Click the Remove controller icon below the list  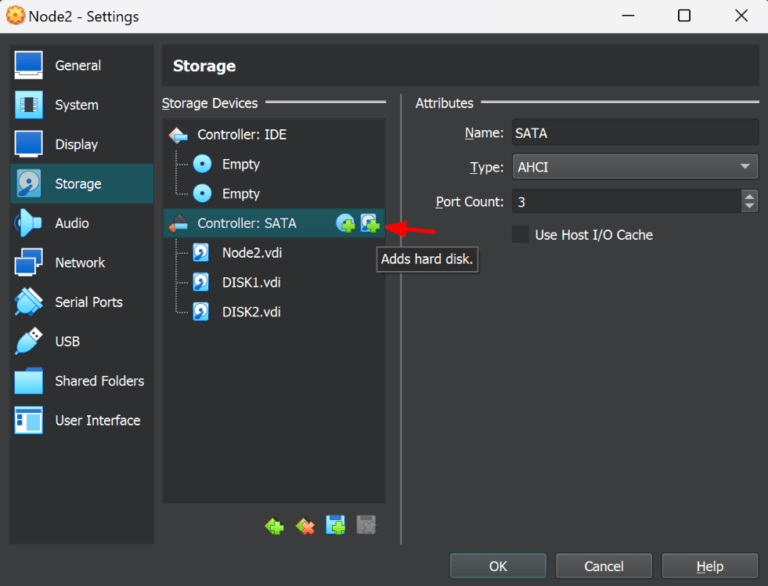pos(305,525)
